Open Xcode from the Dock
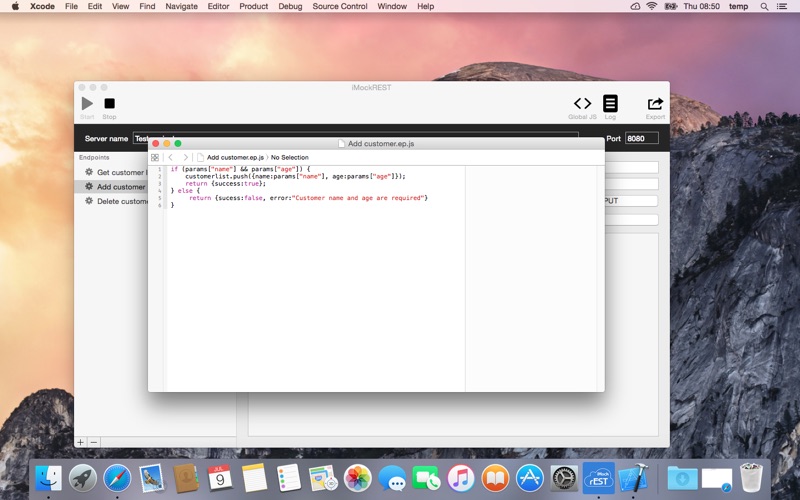Viewport: 800px width, 500px height. [633, 479]
